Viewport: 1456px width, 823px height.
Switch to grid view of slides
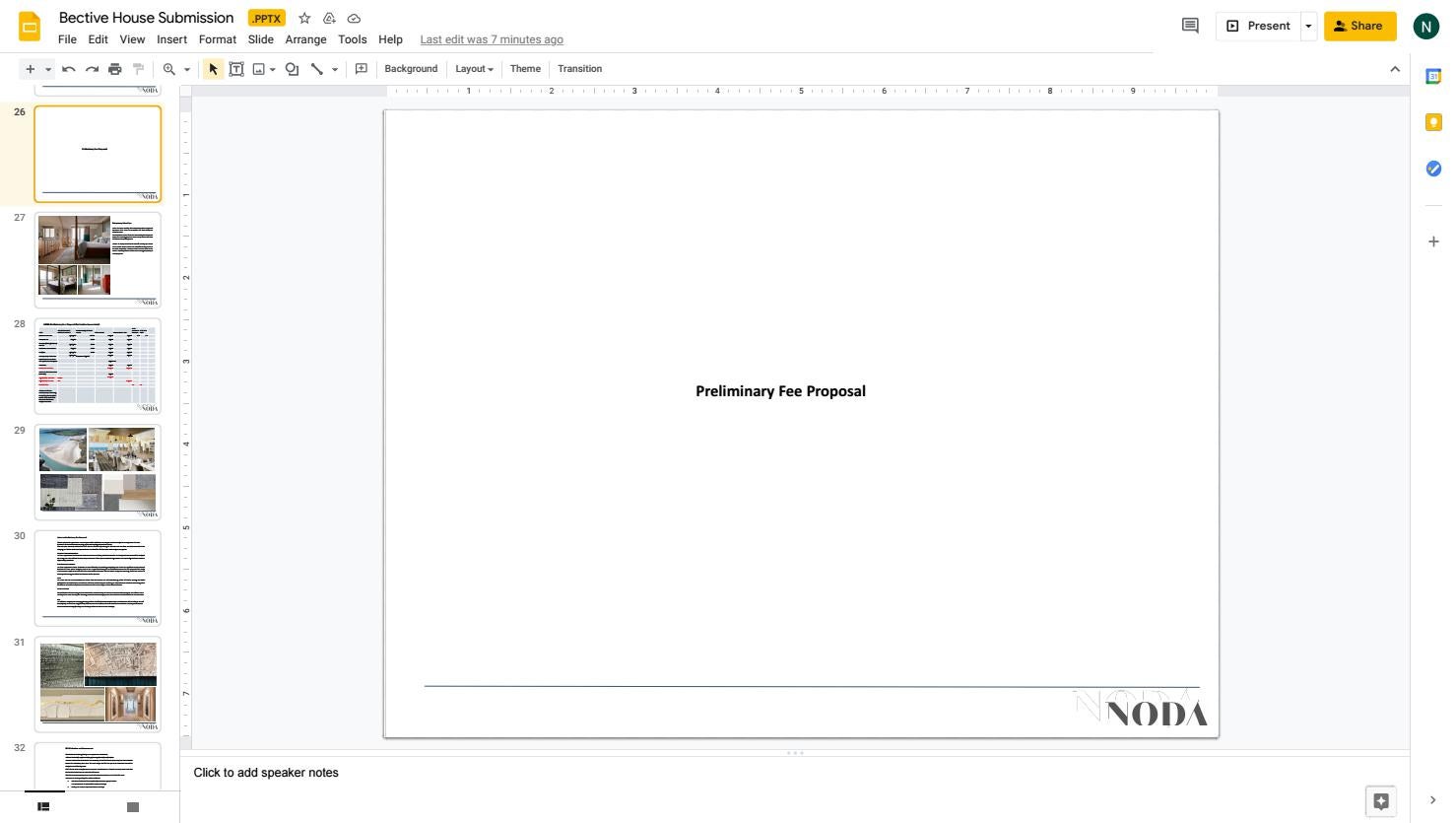click(133, 807)
